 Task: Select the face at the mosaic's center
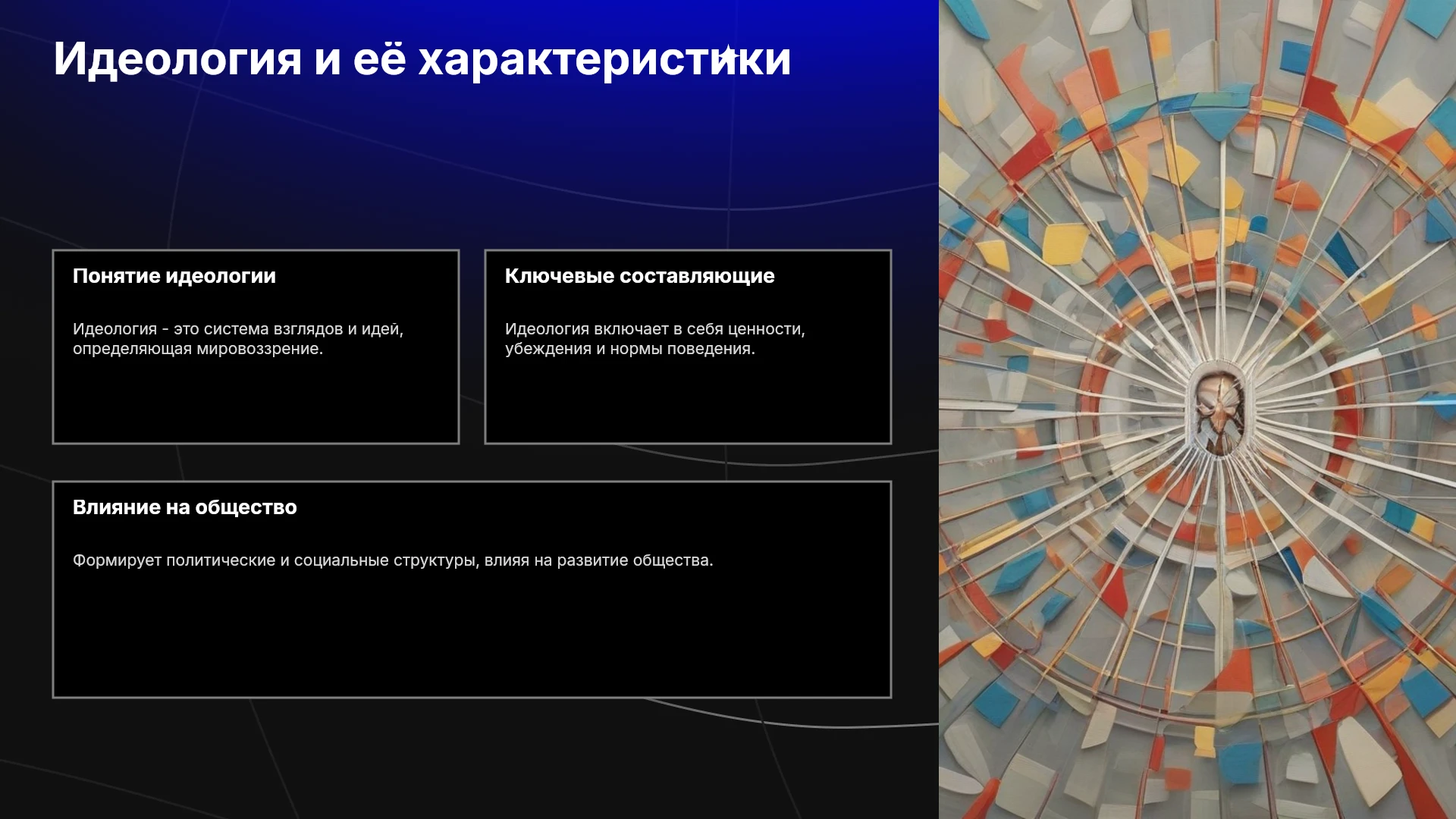pyautogui.click(x=1219, y=411)
